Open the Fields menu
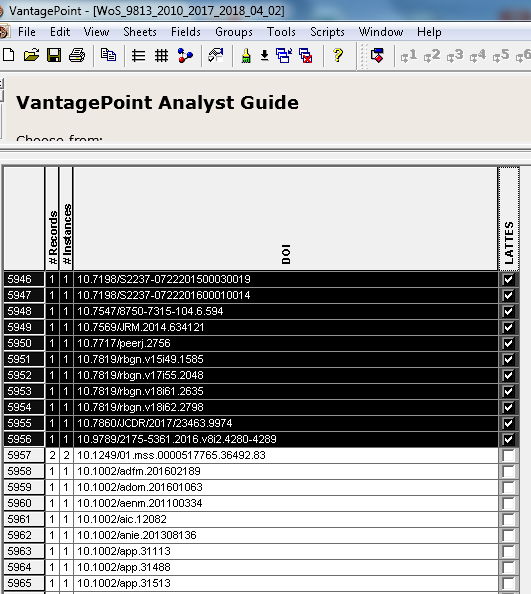Screen dimensions: 531x594 pyautogui.click(x=186, y=32)
